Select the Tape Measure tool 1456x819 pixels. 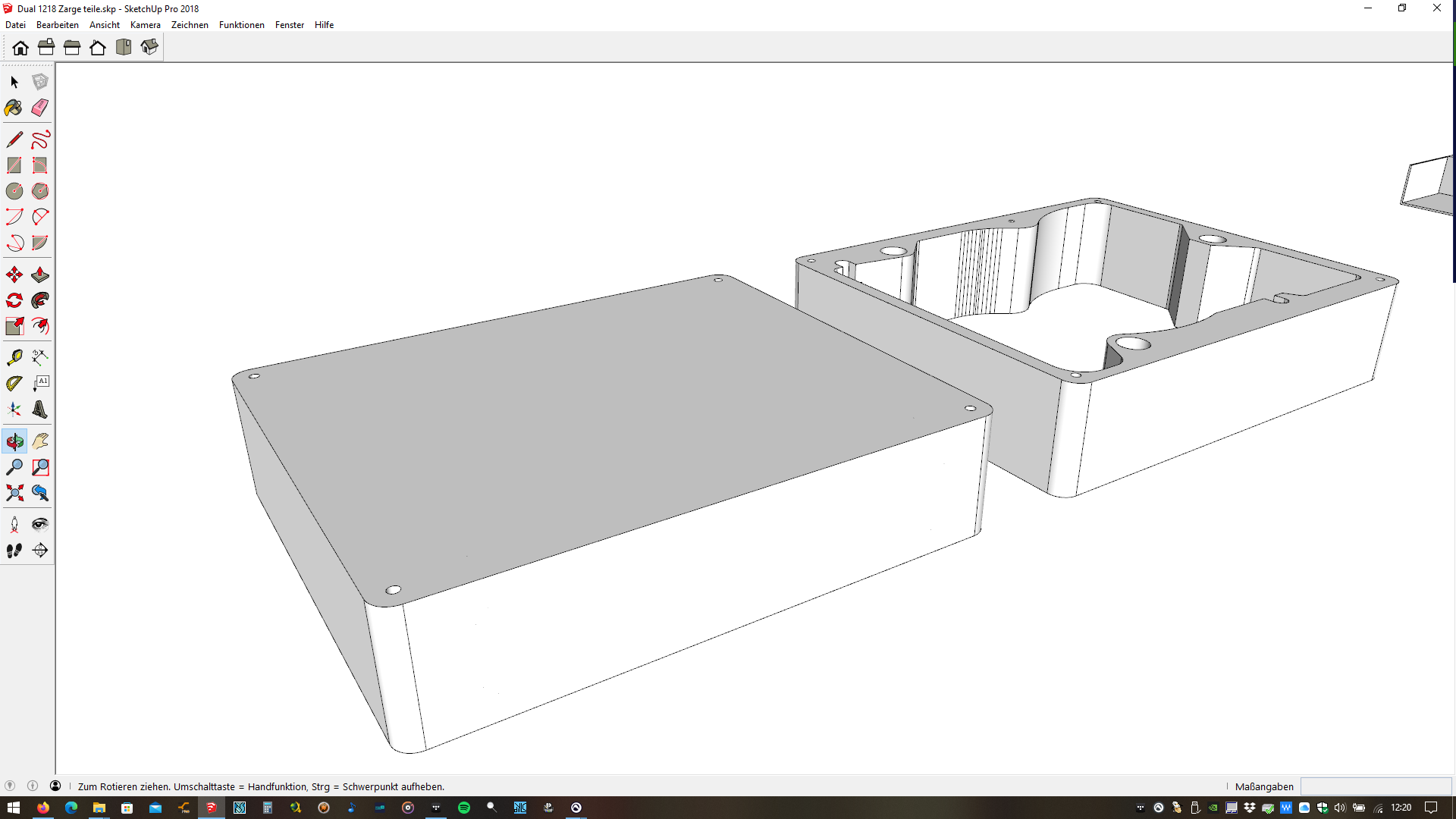14,357
